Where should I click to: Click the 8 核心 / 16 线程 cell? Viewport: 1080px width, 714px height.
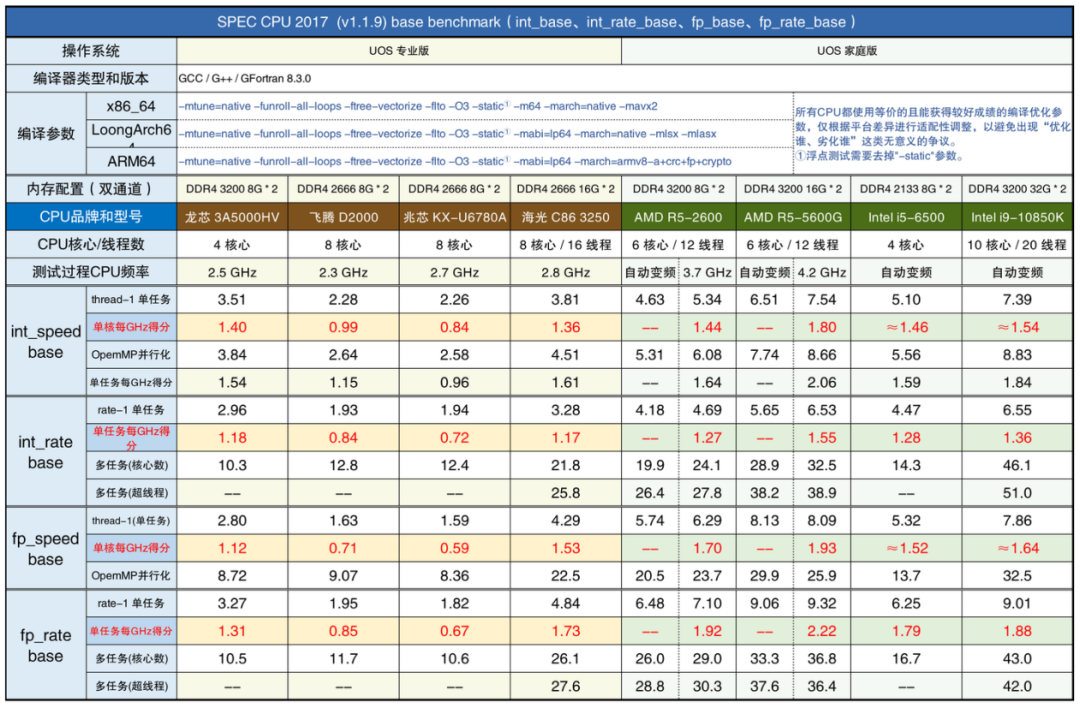click(565, 244)
